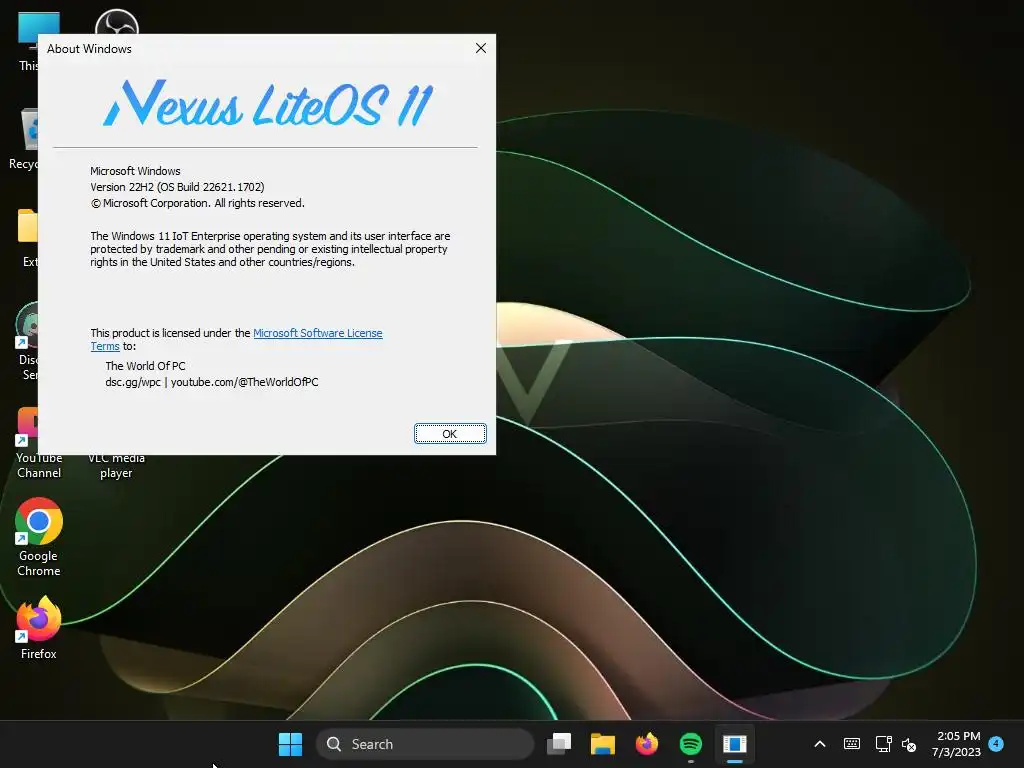Viewport: 1024px width, 768px height.
Task: Click the 'Version 22H2 (OS Build 22621.1702)' text
Action: click(177, 187)
